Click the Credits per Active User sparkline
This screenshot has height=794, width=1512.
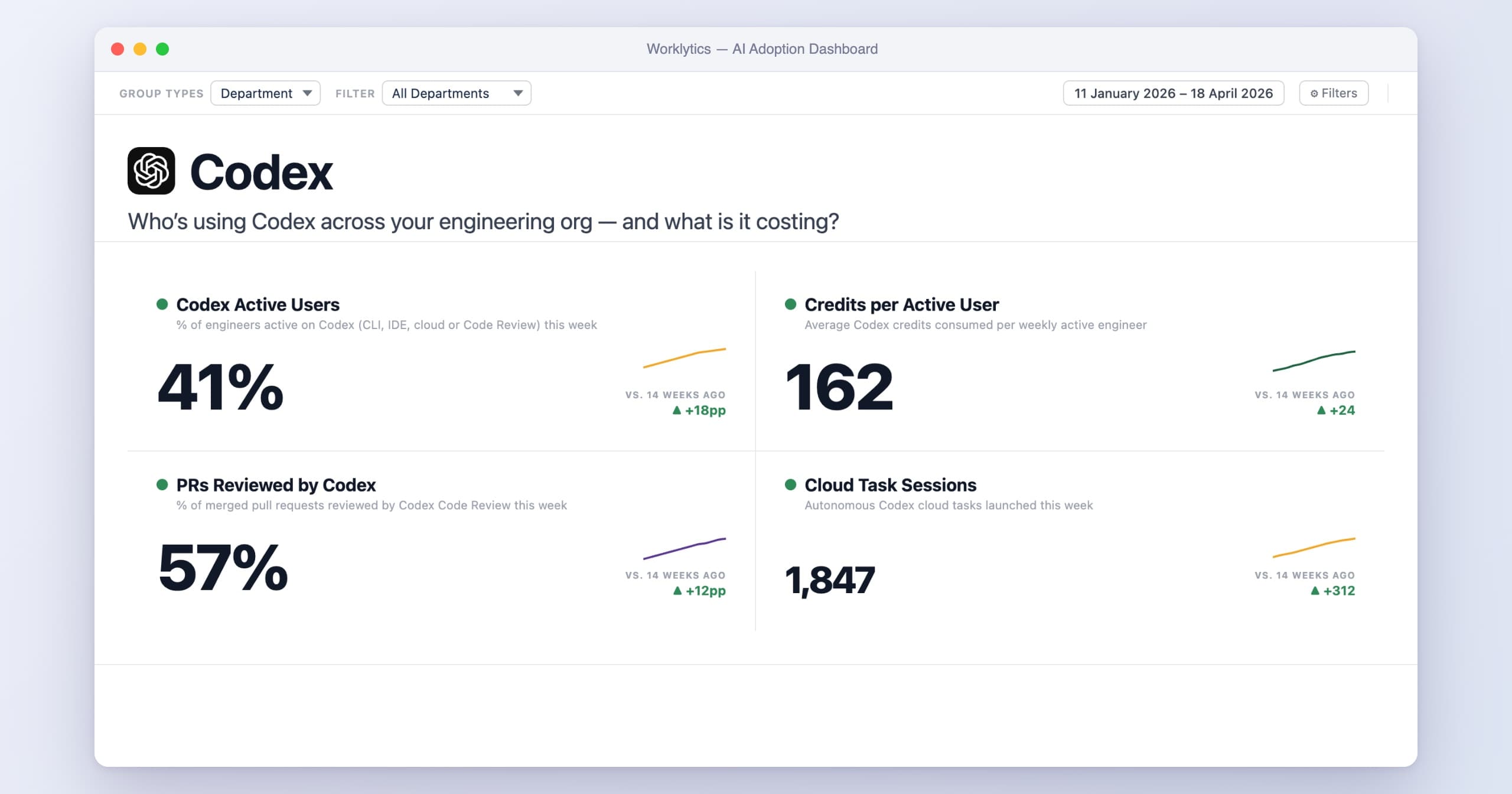click(x=1314, y=361)
